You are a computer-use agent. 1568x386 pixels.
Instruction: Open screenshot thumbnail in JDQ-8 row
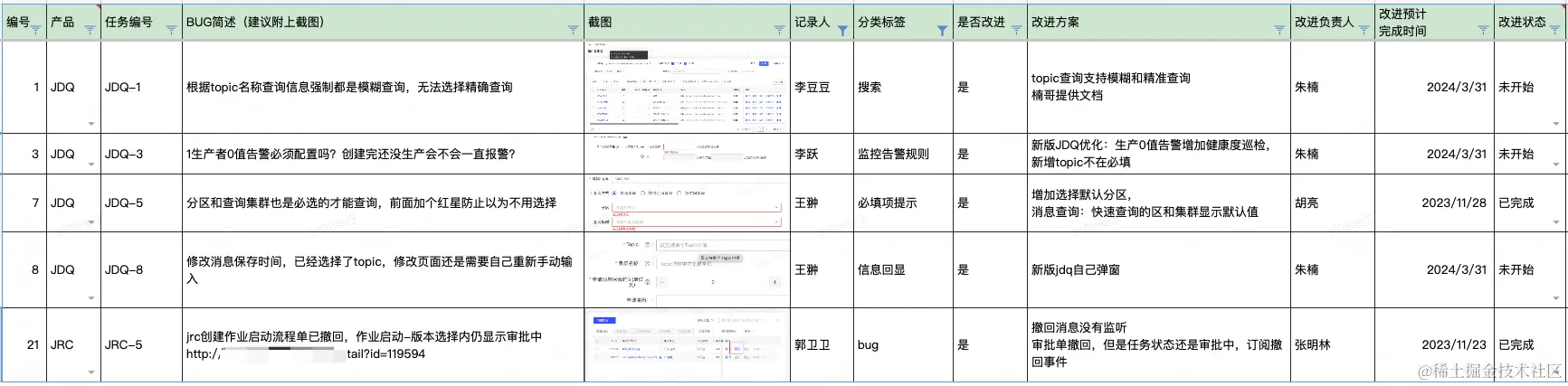(x=687, y=269)
